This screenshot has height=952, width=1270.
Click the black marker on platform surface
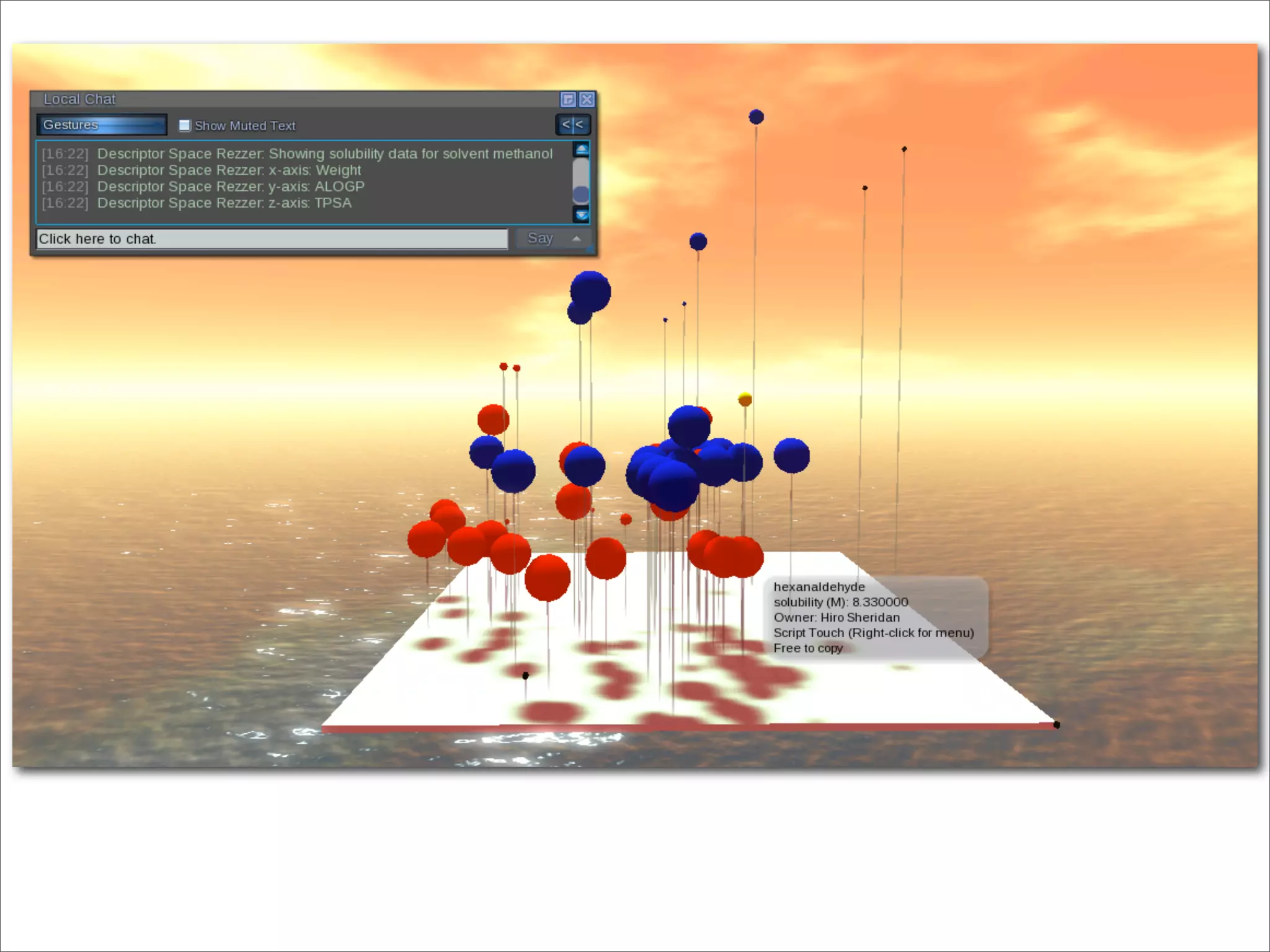(x=525, y=676)
